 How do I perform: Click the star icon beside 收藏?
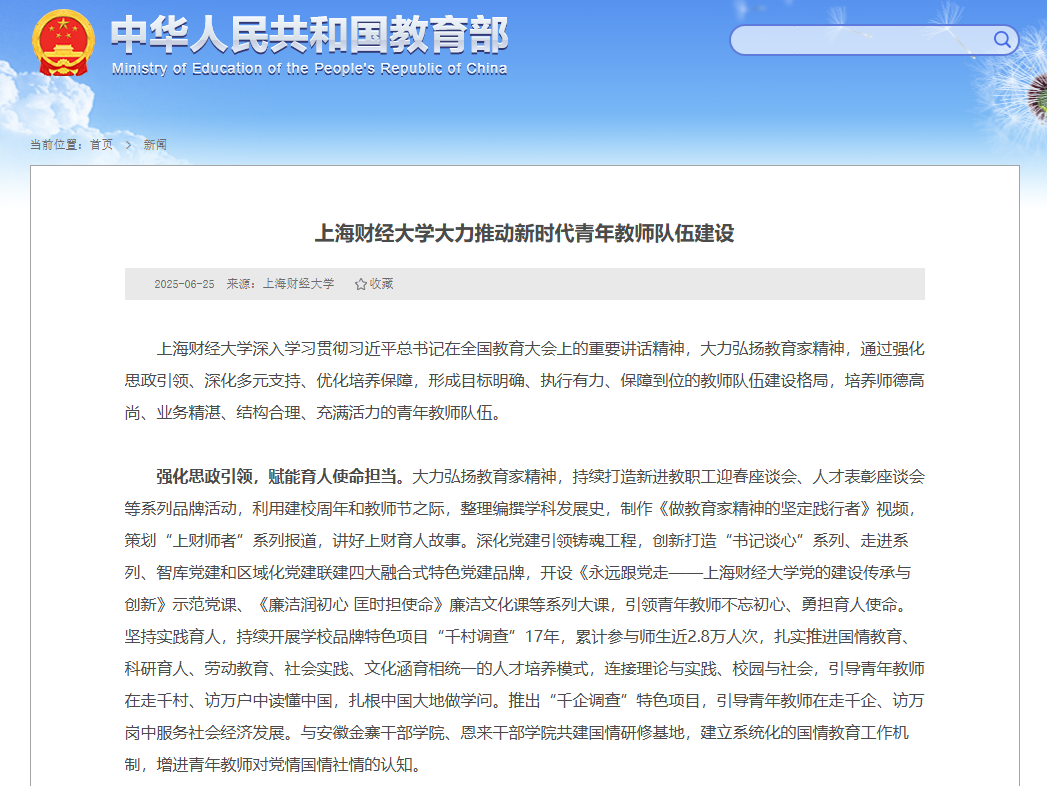(361, 284)
